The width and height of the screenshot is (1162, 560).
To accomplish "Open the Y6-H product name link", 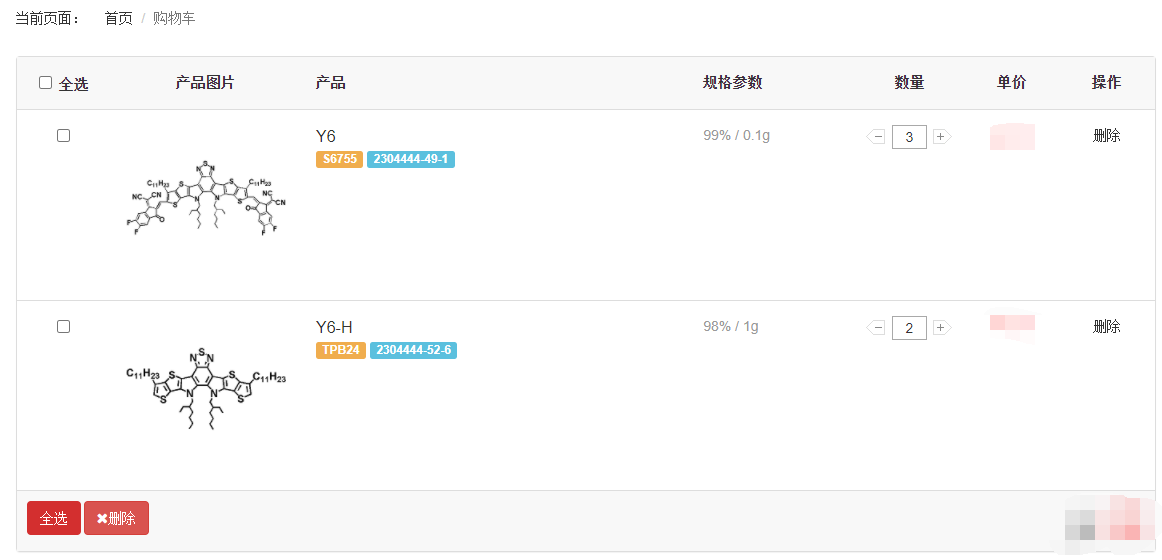I will [x=334, y=327].
